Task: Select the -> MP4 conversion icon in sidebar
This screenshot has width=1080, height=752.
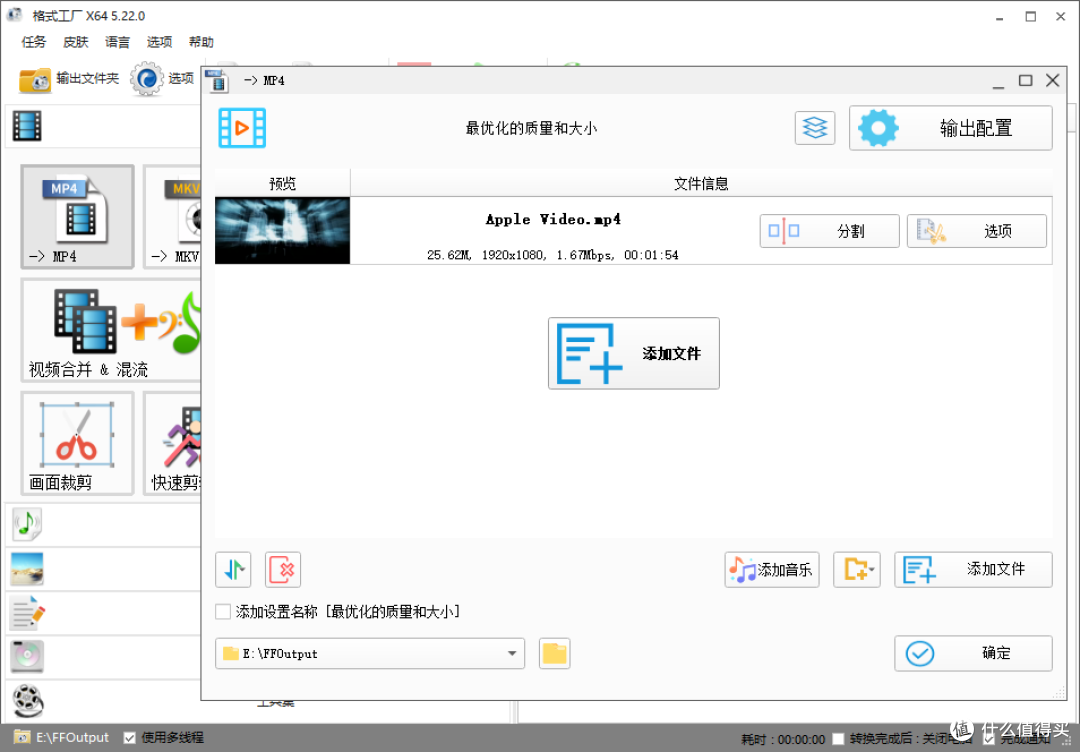Action: pos(77,216)
